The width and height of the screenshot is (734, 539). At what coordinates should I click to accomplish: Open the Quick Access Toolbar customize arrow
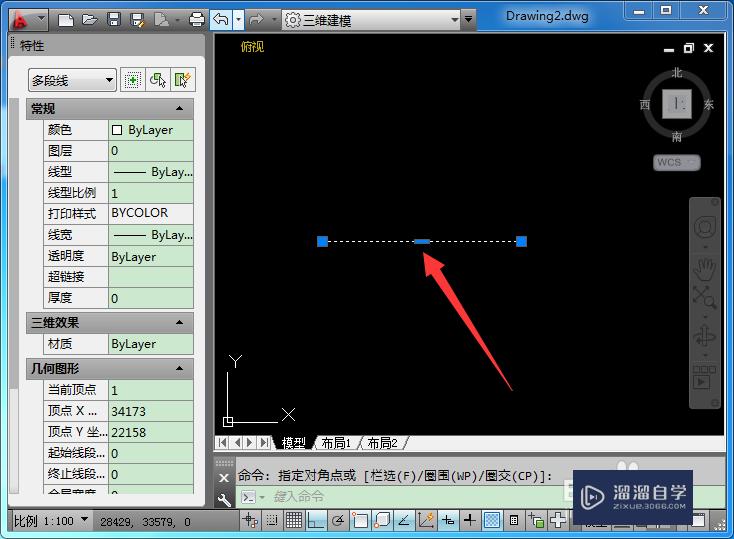click(468, 20)
